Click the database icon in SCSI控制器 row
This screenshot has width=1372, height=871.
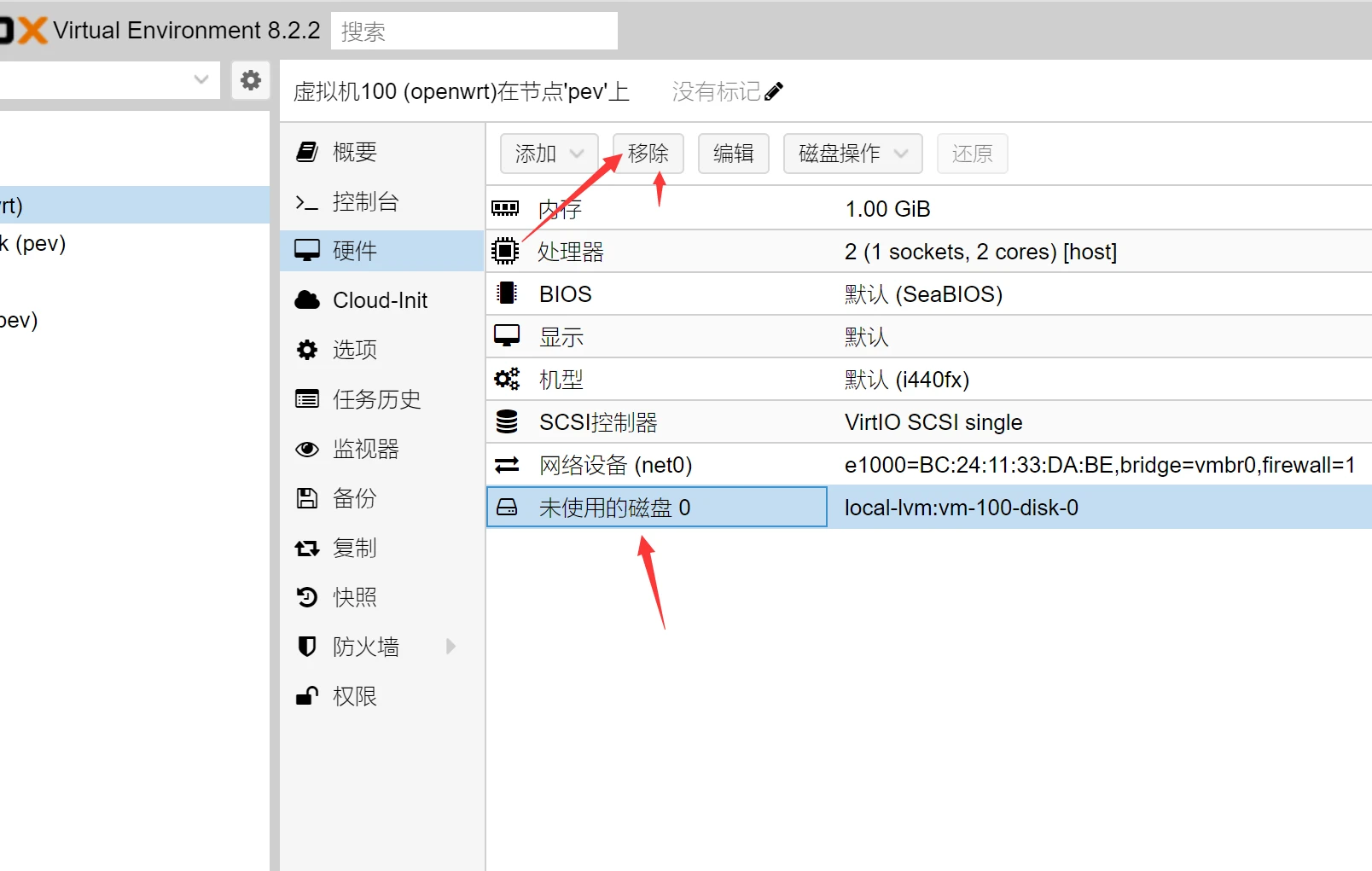pos(507,421)
